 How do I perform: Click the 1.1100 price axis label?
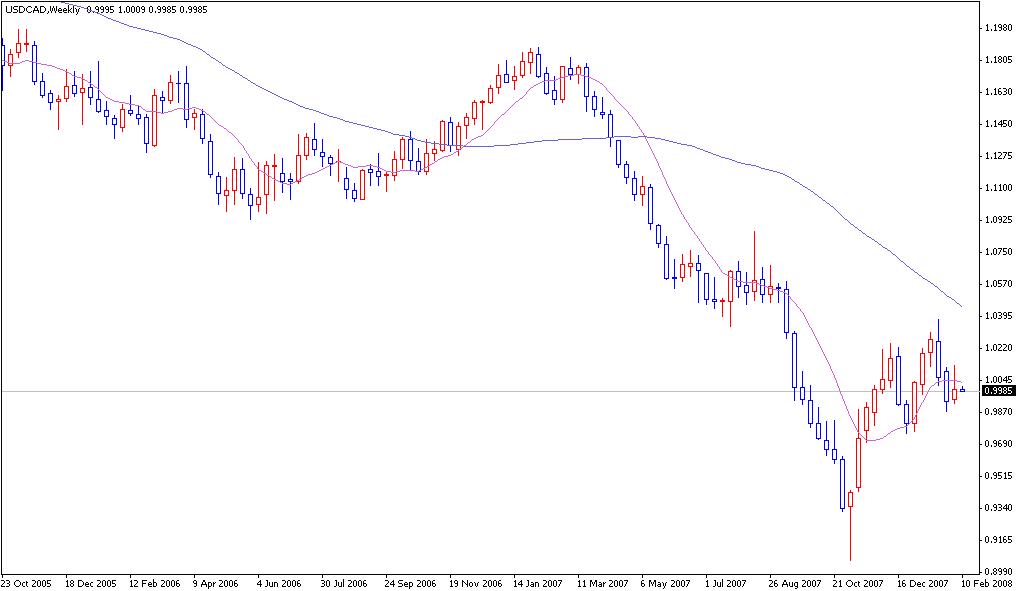pyautogui.click(x=999, y=187)
